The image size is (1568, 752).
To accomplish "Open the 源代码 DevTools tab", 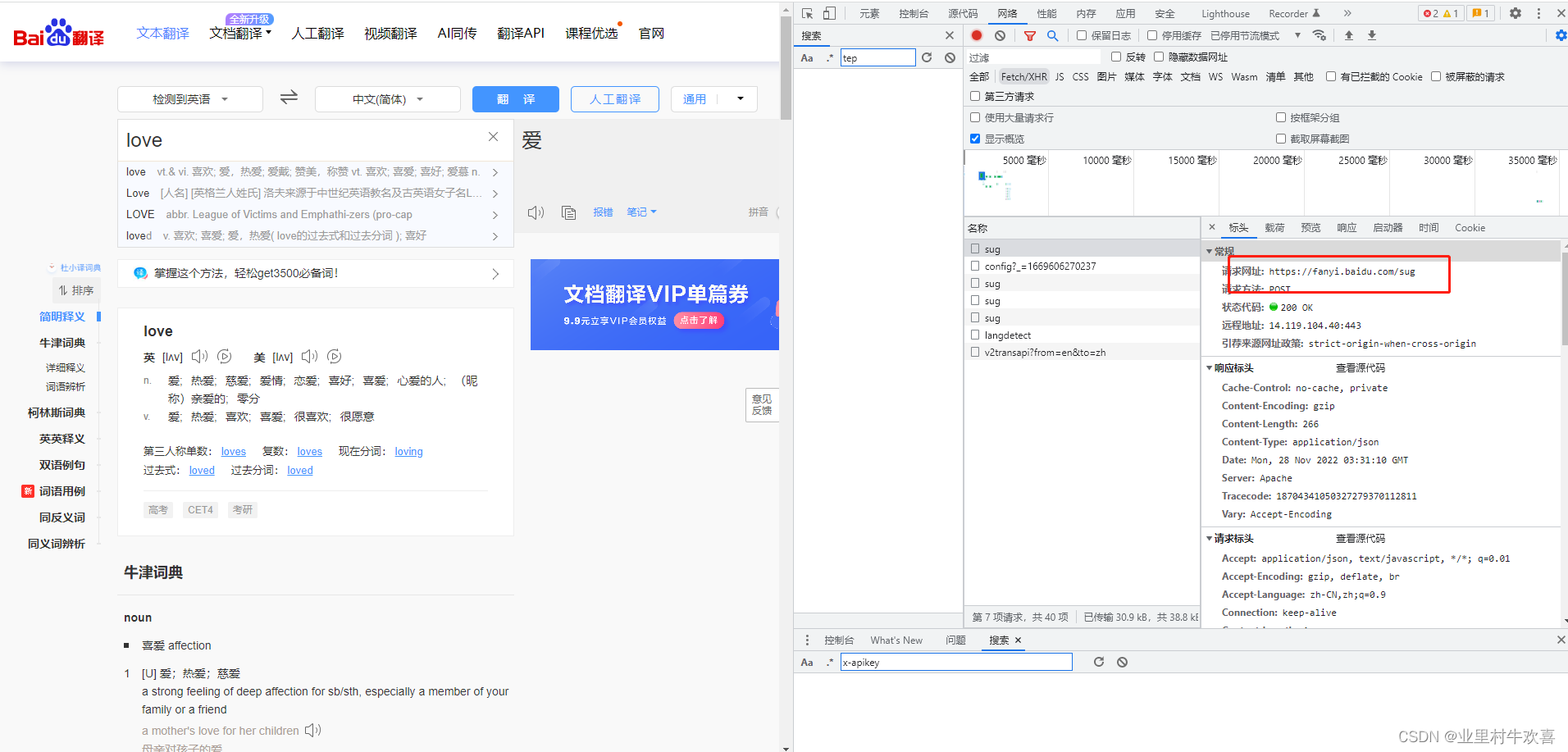I will pyautogui.click(x=963, y=13).
